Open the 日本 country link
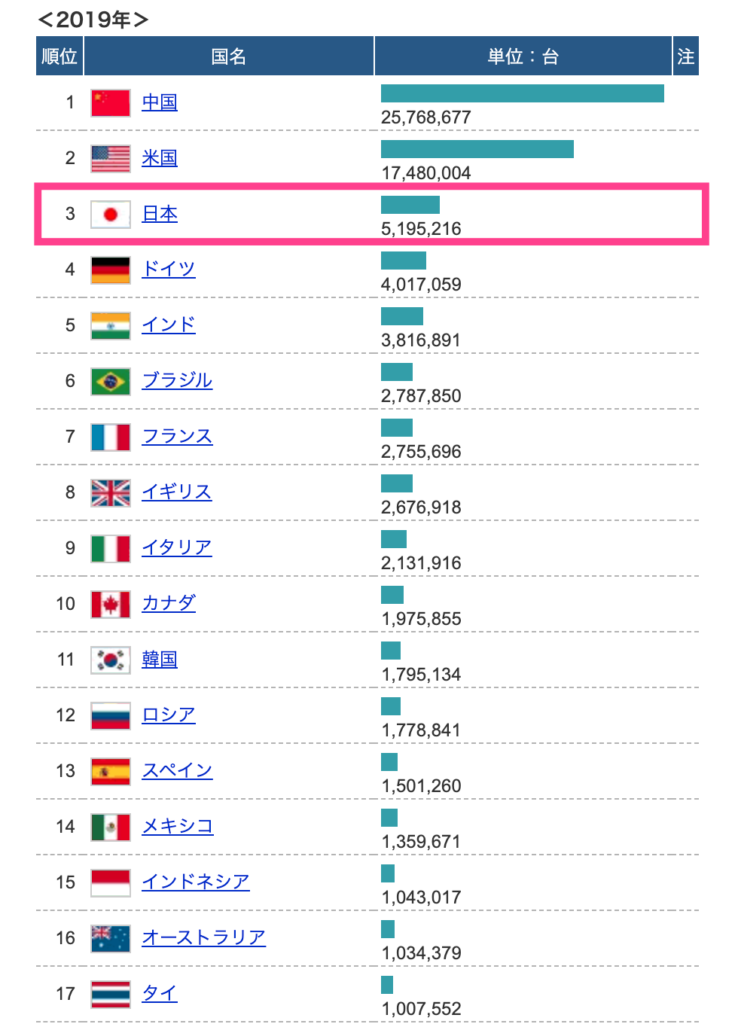The height and width of the screenshot is (1024, 738). (160, 214)
